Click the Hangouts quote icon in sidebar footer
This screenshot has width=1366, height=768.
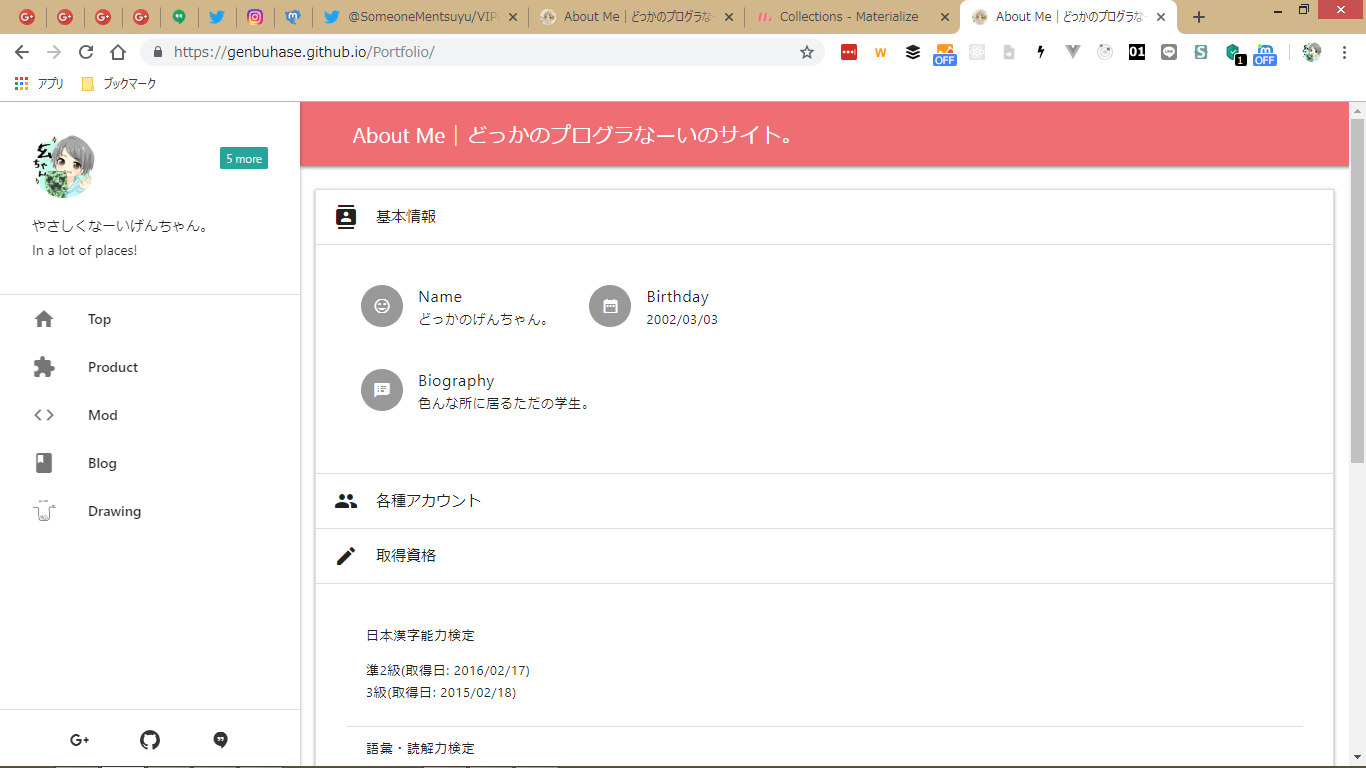221,740
